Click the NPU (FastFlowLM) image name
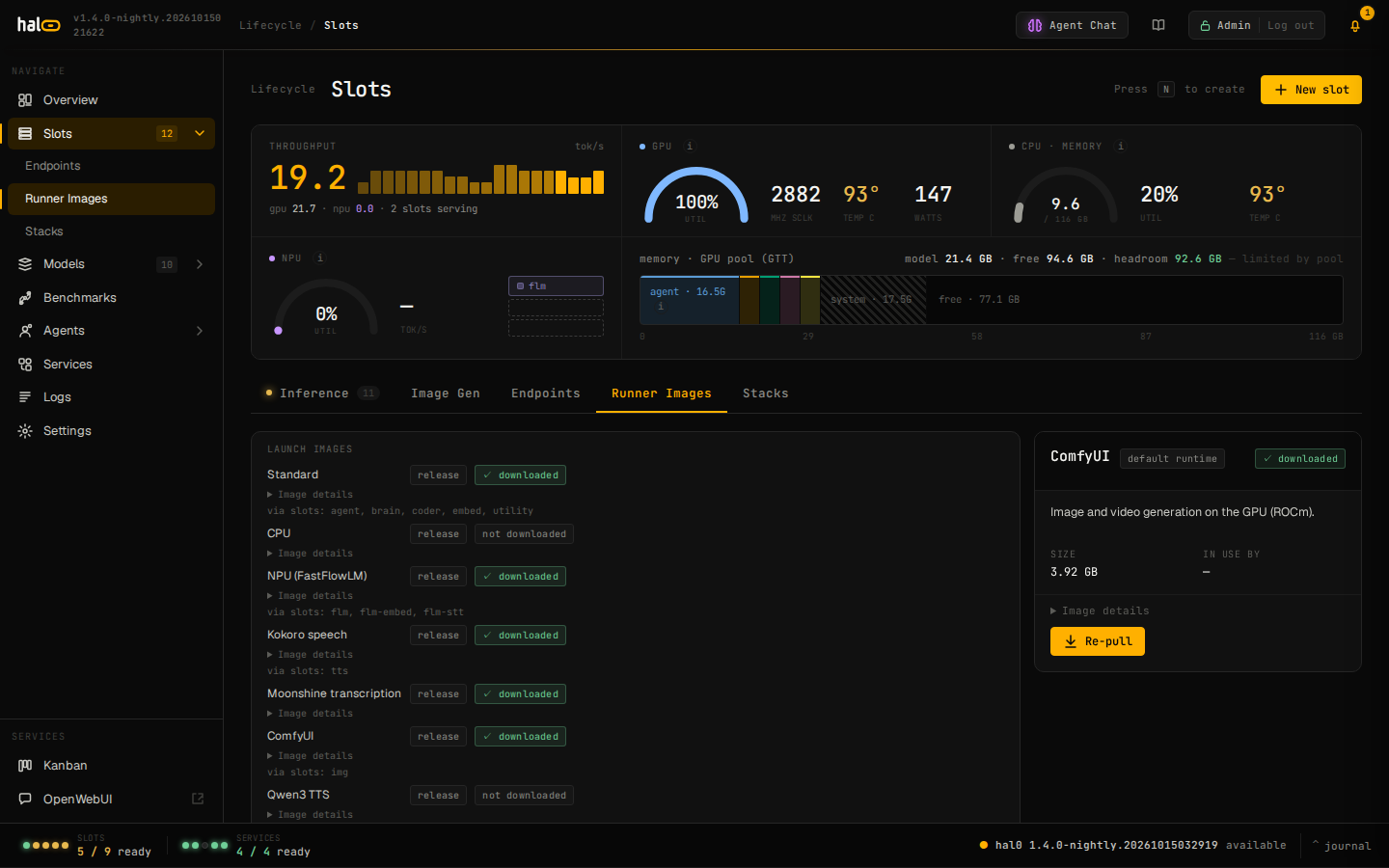This screenshot has height=868, width=1389. pyautogui.click(x=317, y=576)
